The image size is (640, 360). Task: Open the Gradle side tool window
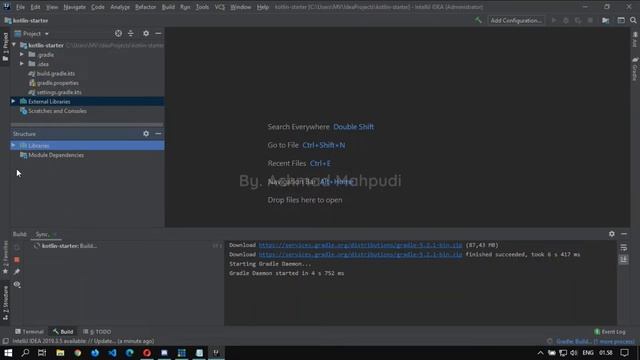tap(635, 69)
